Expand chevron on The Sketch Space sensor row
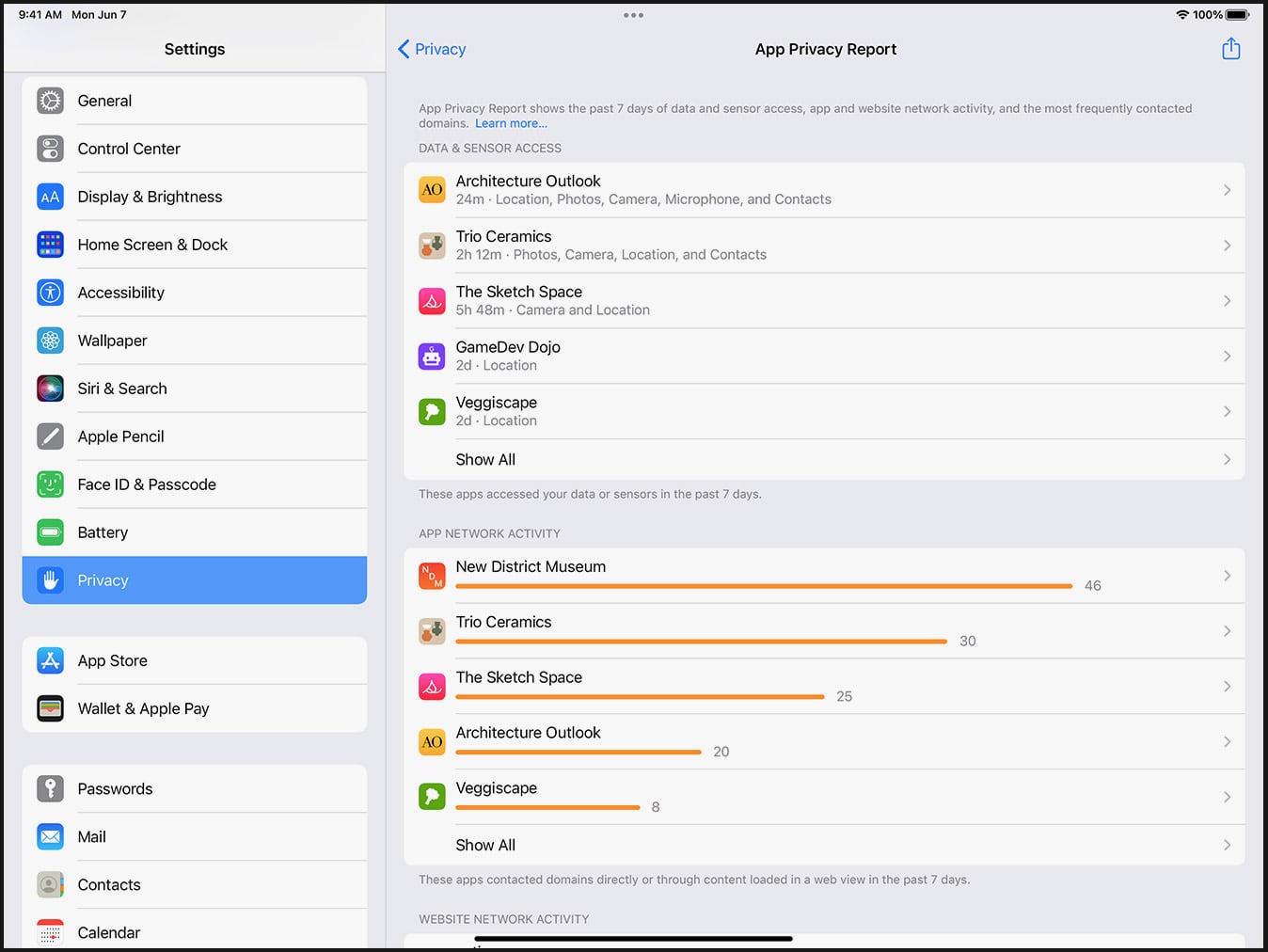The height and width of the screenshot is (952, 1268). point(1227,301)
